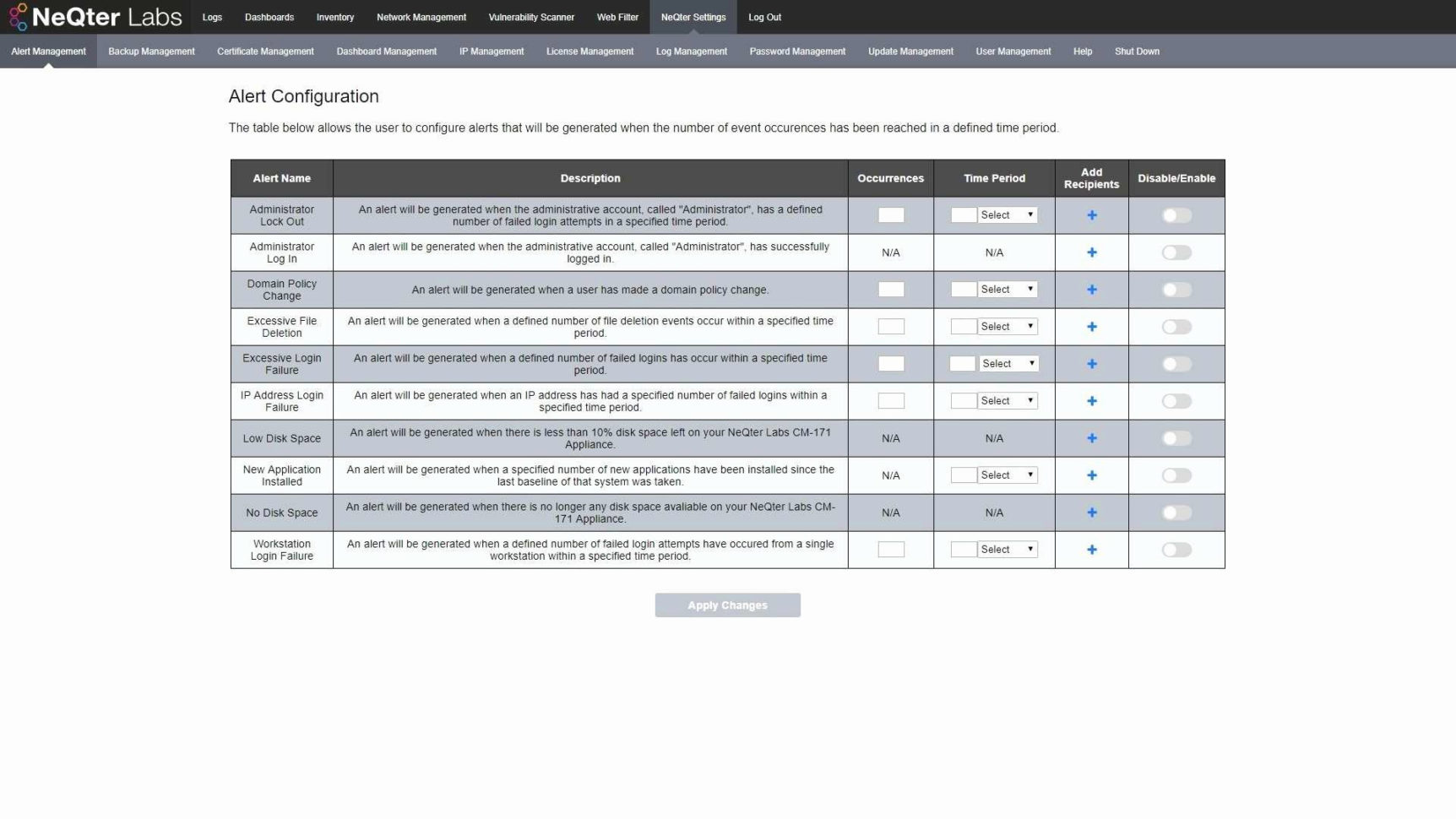Click the Apply Changes button

[x=727, y=605]
